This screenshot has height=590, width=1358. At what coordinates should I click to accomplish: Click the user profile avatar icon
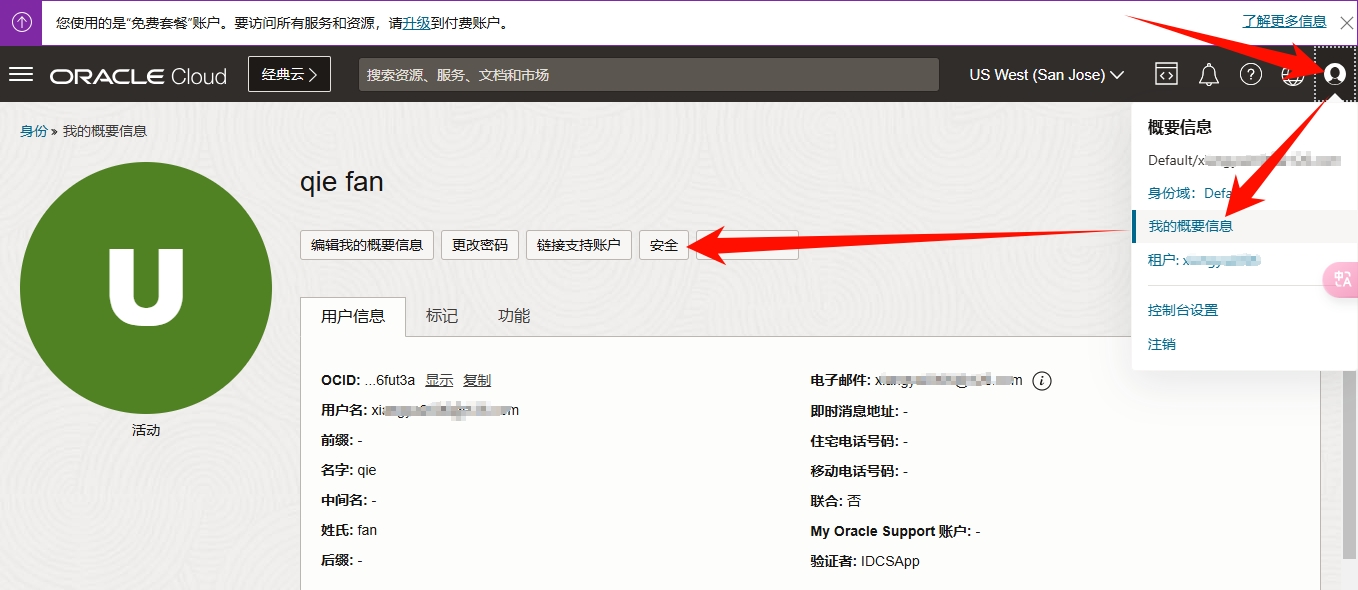[1335, 74]
